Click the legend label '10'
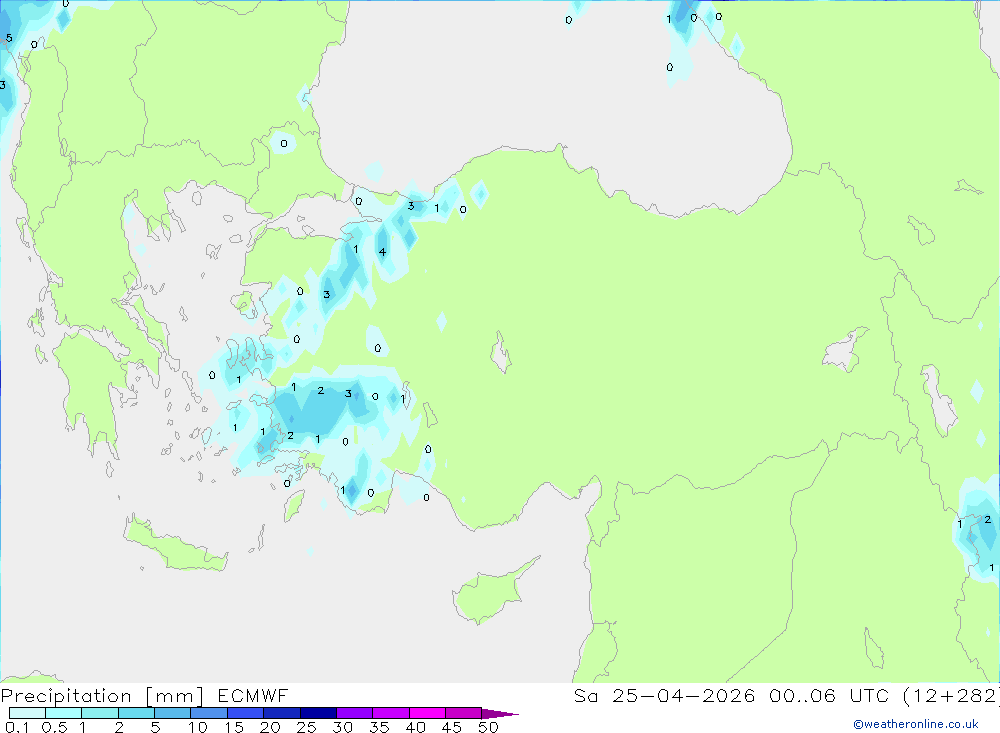This screenshot has height=733, width=1000. coord(198,727)
